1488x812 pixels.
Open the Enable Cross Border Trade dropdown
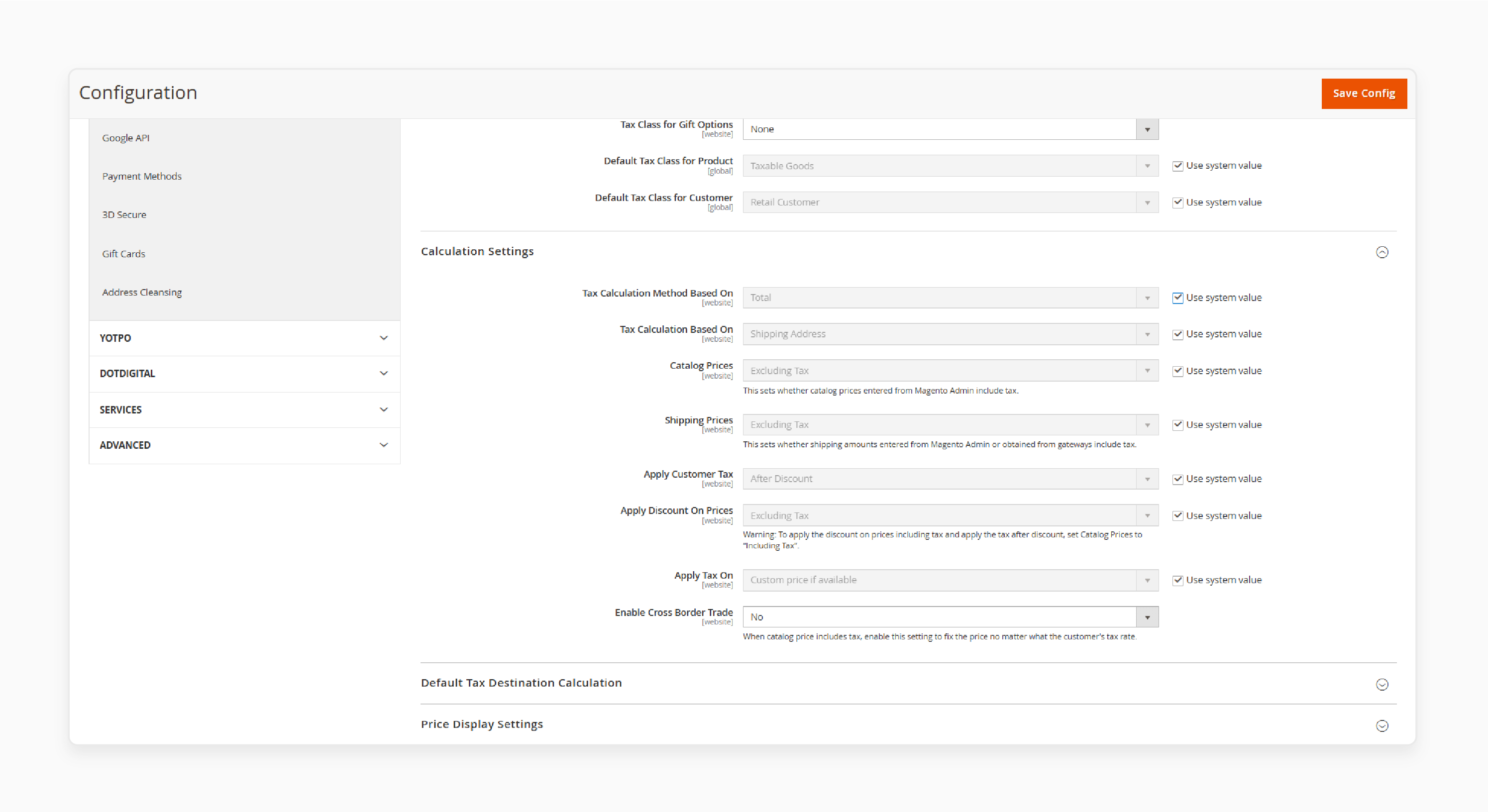point(950,617)
